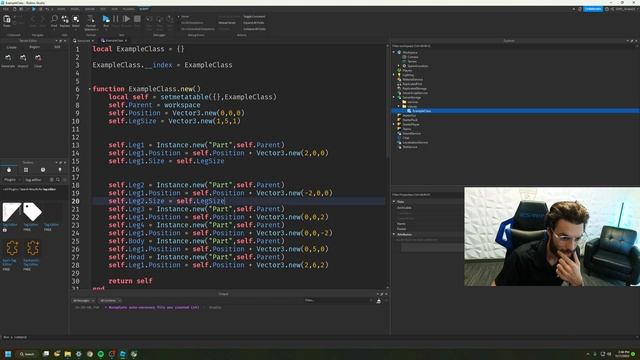
Task: Click the Replace tool icon
Action: (65, 20)
